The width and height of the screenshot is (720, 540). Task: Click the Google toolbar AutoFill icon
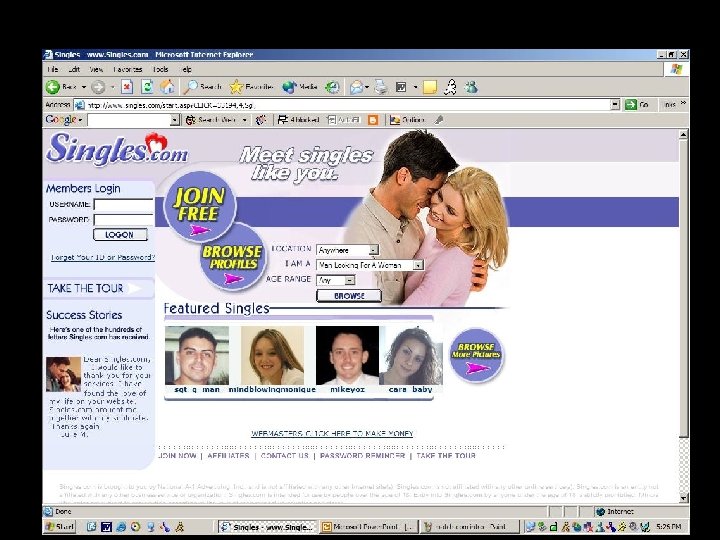[343, 120]
